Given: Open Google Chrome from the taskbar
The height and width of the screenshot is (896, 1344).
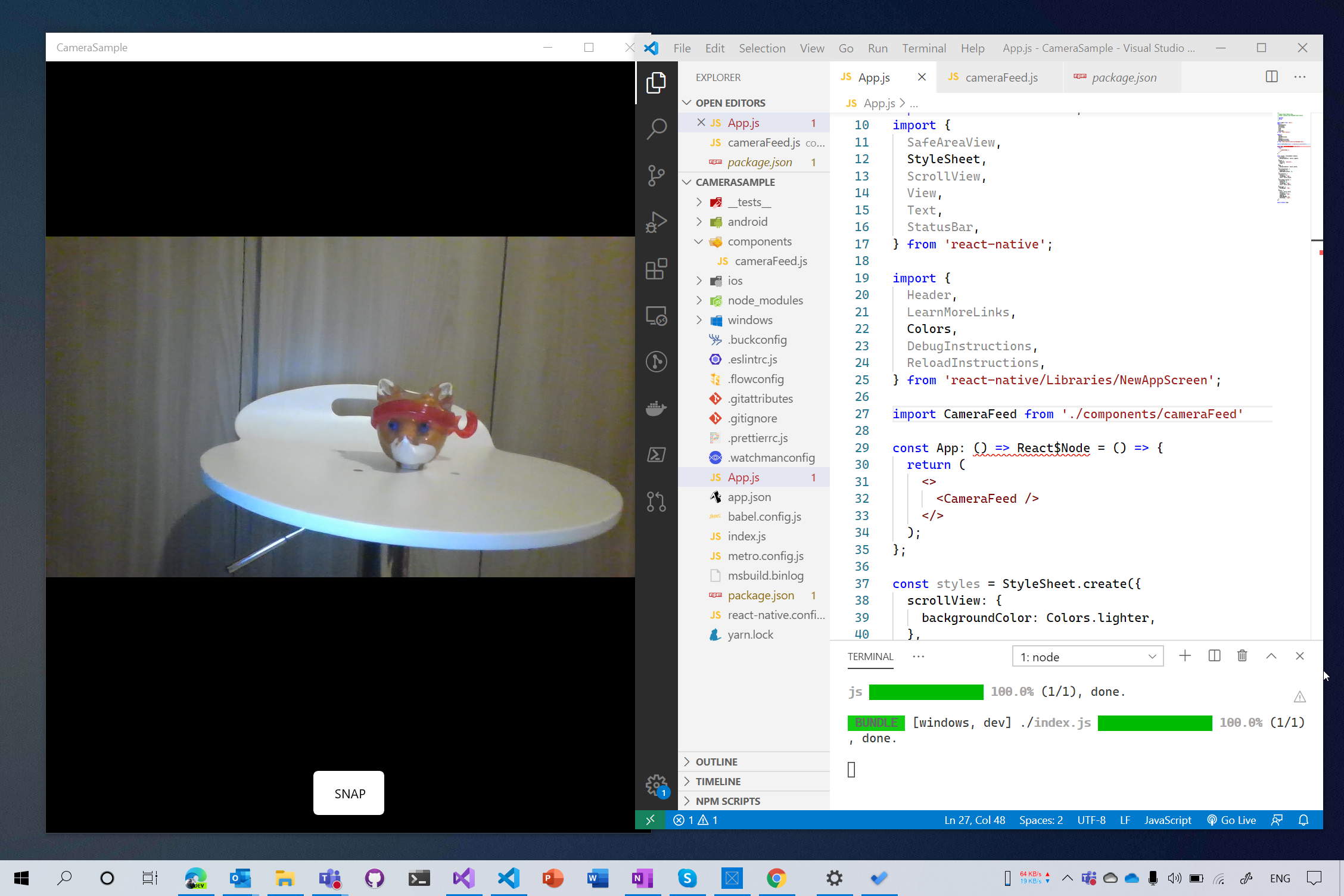Looking at the screenshot, I should point(776,878).
